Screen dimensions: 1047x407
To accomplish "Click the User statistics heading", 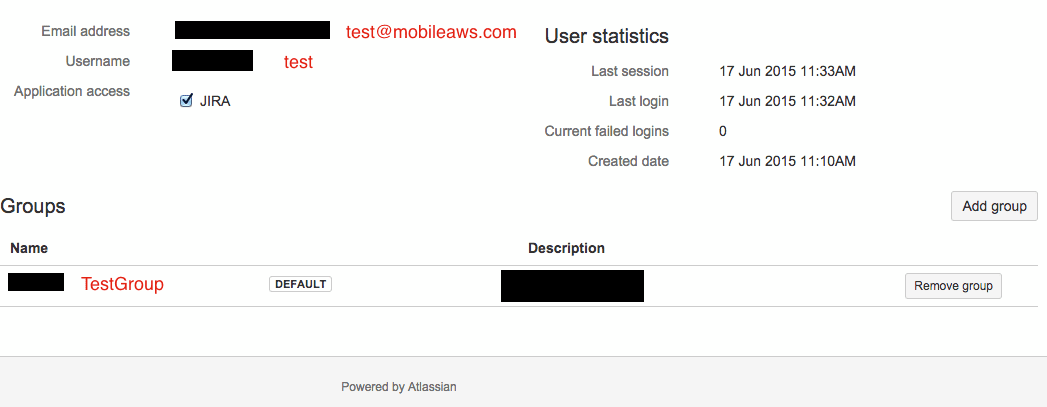I will (606, 36).
